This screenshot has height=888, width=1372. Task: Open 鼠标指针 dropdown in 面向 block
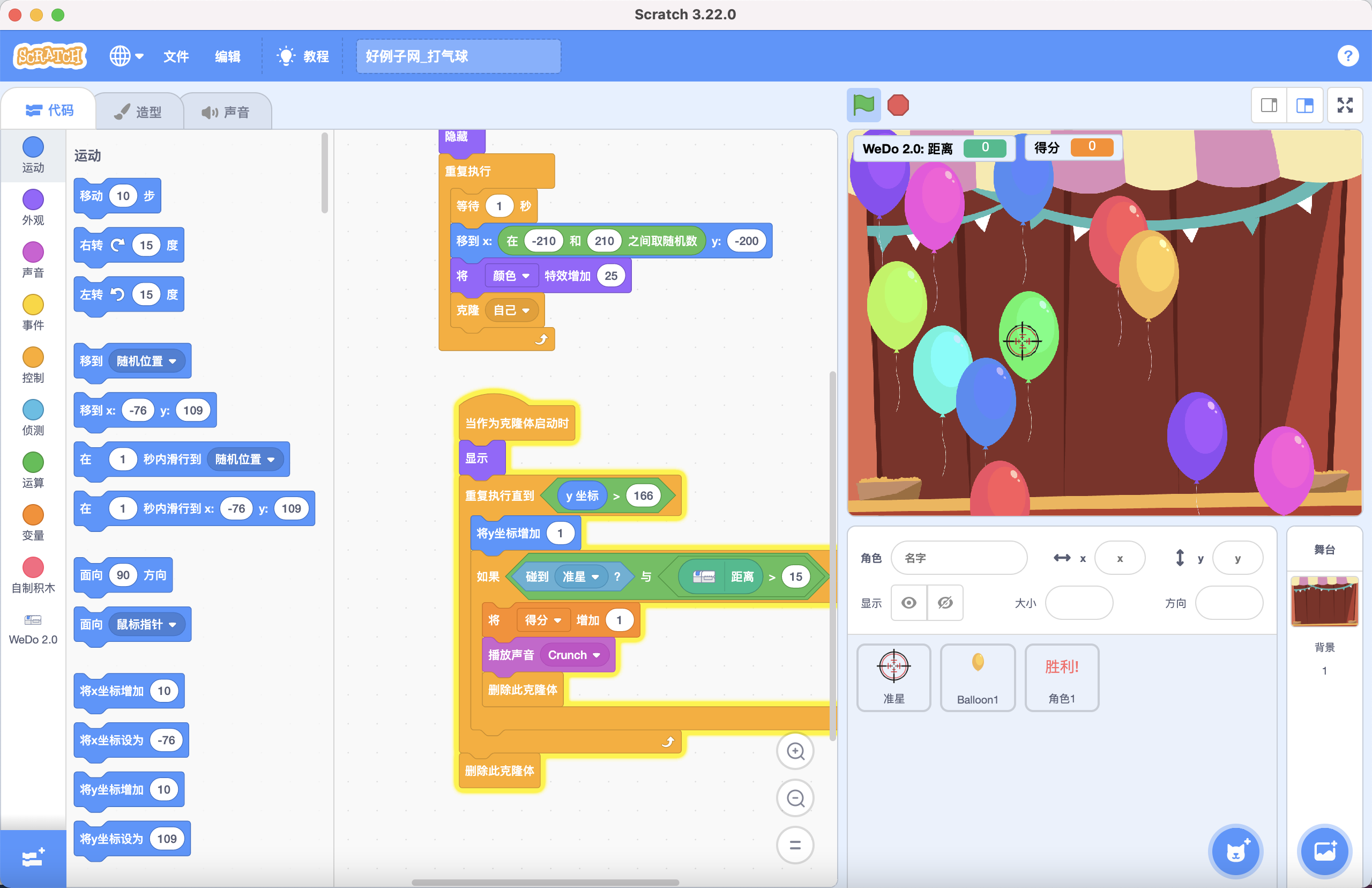146,624
